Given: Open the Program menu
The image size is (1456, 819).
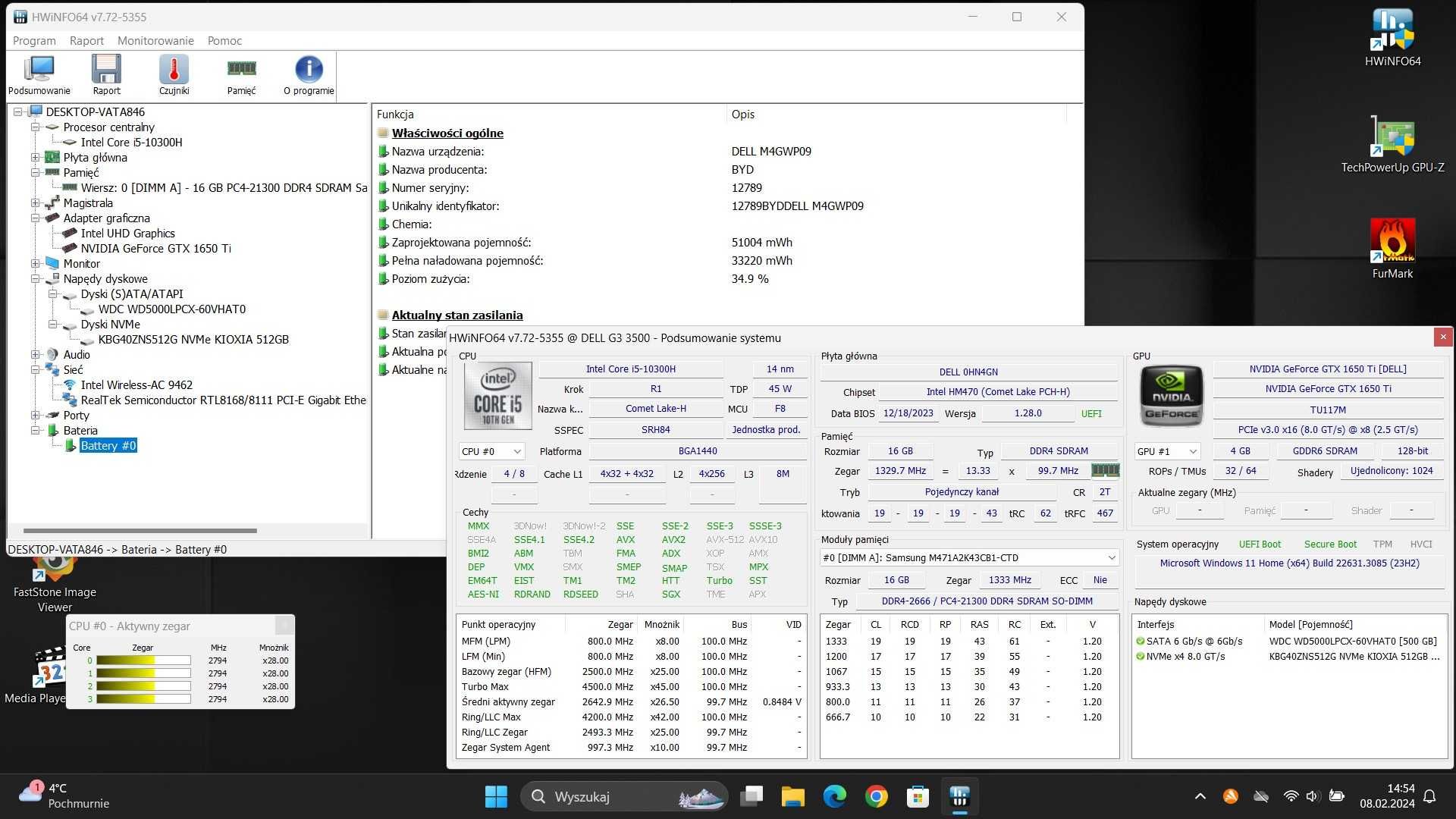Looking at the screenshot, I should tap(34, 40).
